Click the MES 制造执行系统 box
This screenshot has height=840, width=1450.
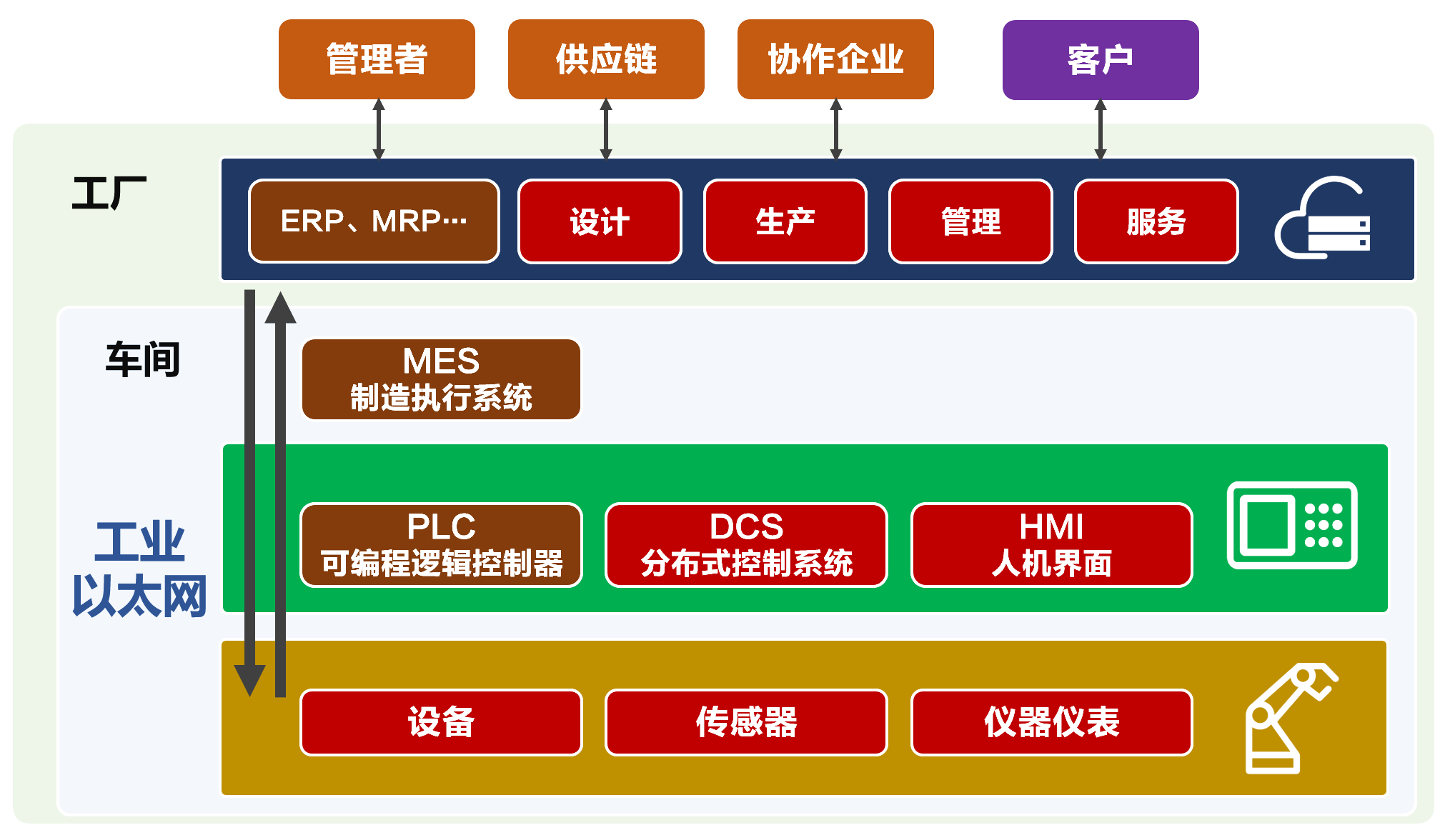pos(441,379)
